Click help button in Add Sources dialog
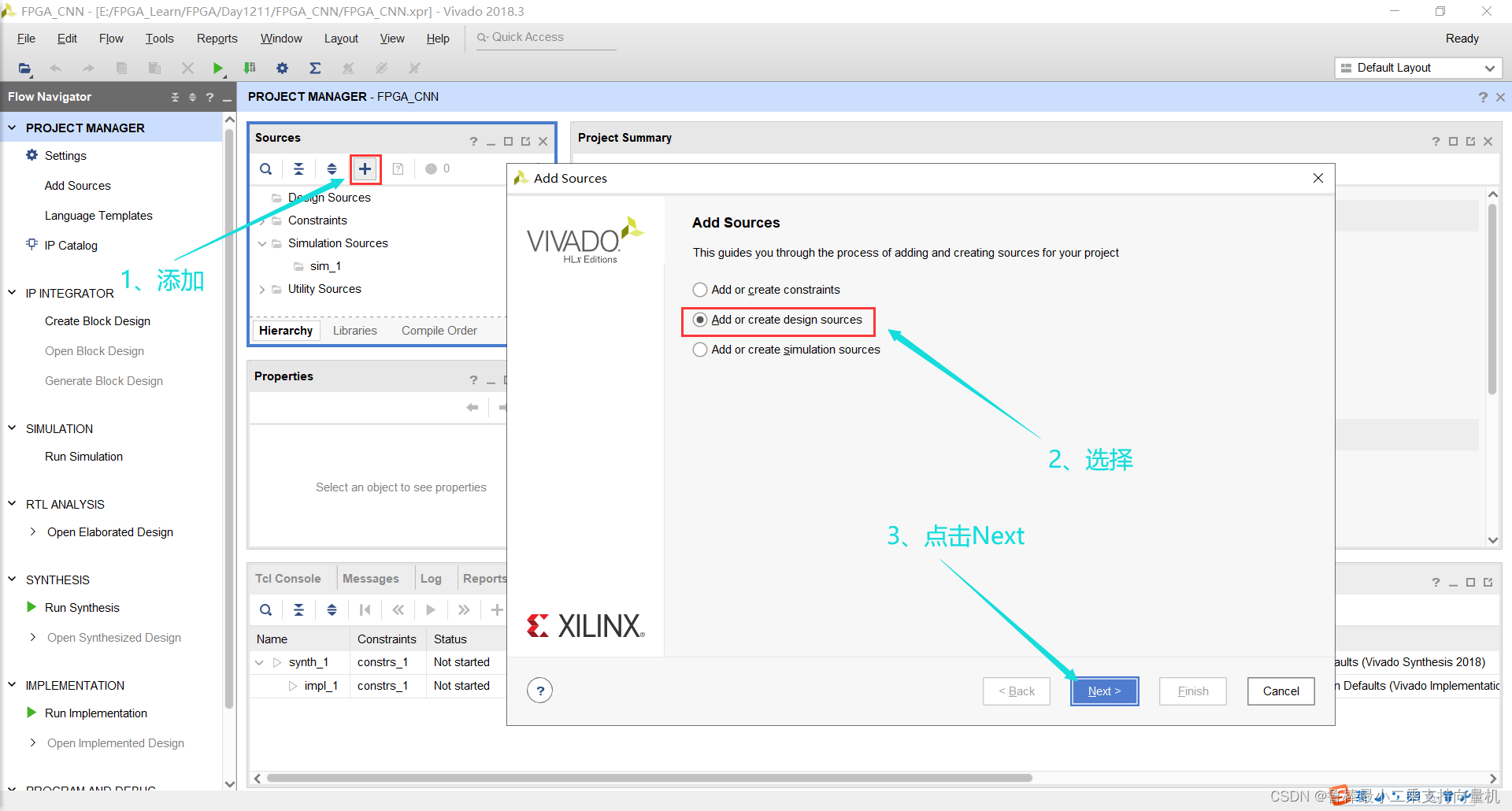This screenshot has height=811, width=1512. (x=540, y=691)
